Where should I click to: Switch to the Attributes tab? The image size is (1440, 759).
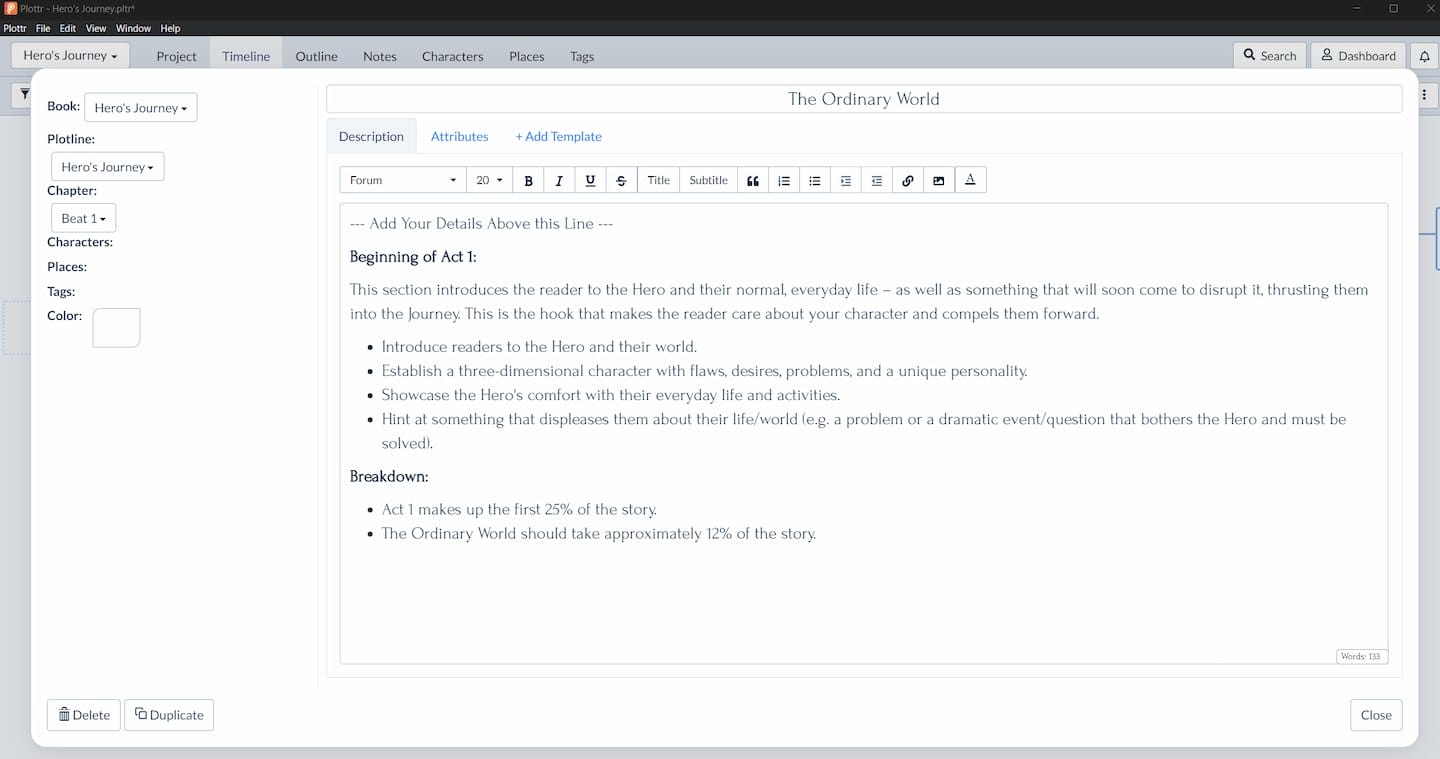coord(459,136)
